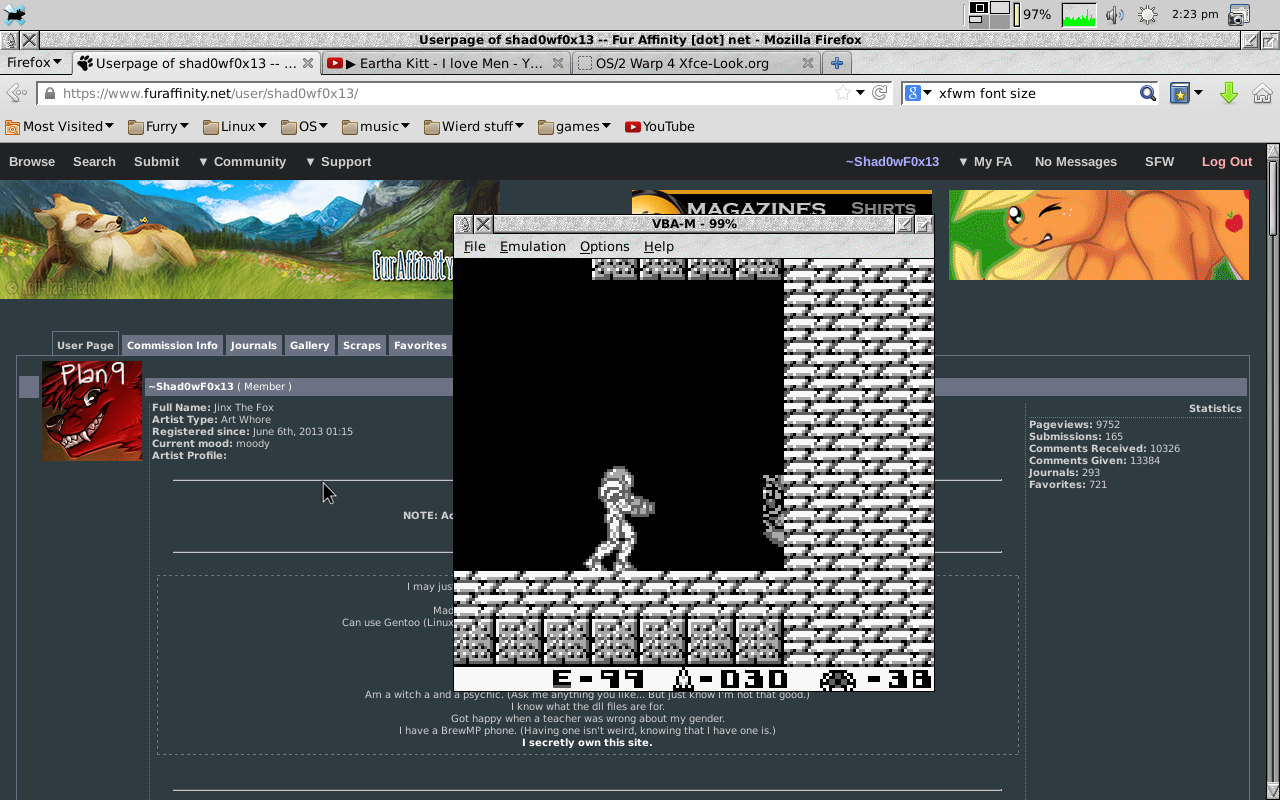Open the ~Shad0wF0x13 profile link in the nav bar
This screenshot has height=800, width=1280.
892,161
